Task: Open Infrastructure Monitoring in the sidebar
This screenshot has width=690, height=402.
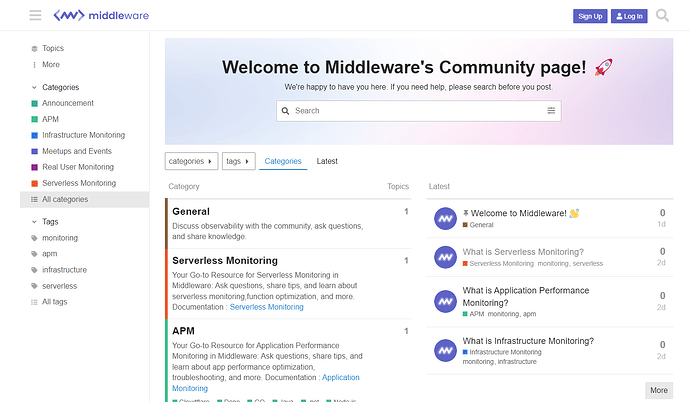Action: click(x=83, y=135)
